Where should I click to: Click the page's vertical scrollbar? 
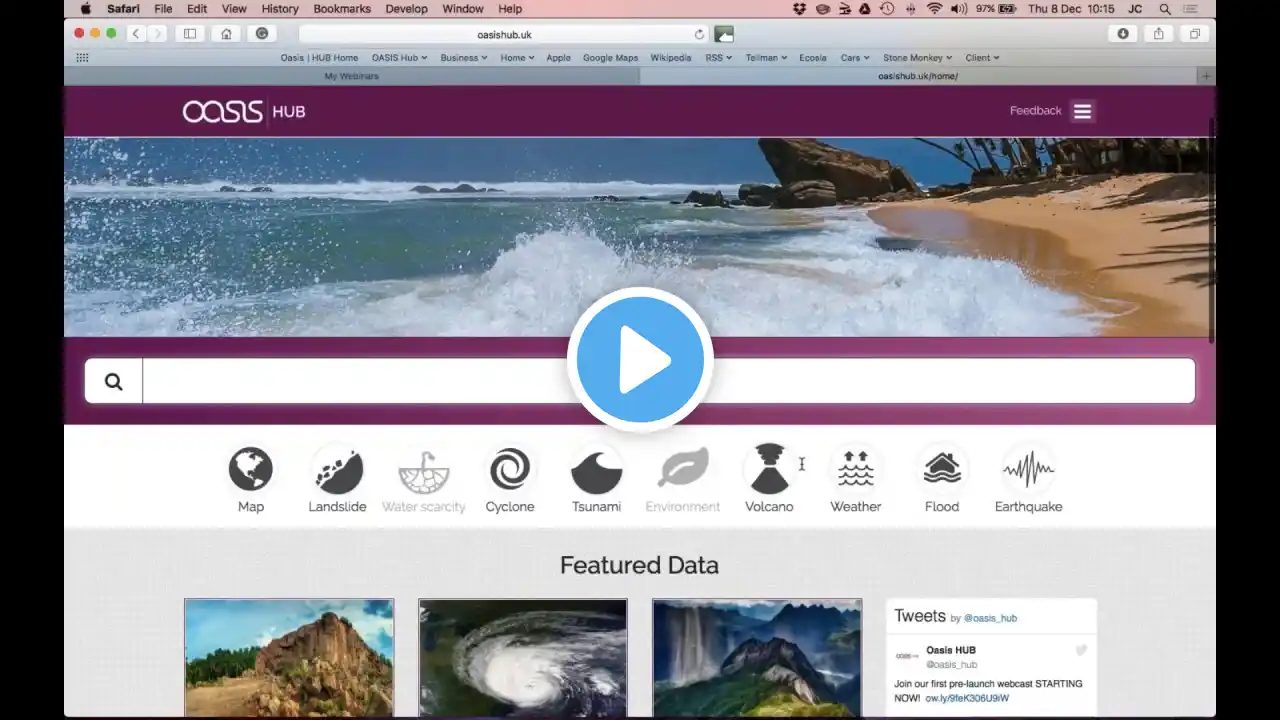[x=1212, y=230]
